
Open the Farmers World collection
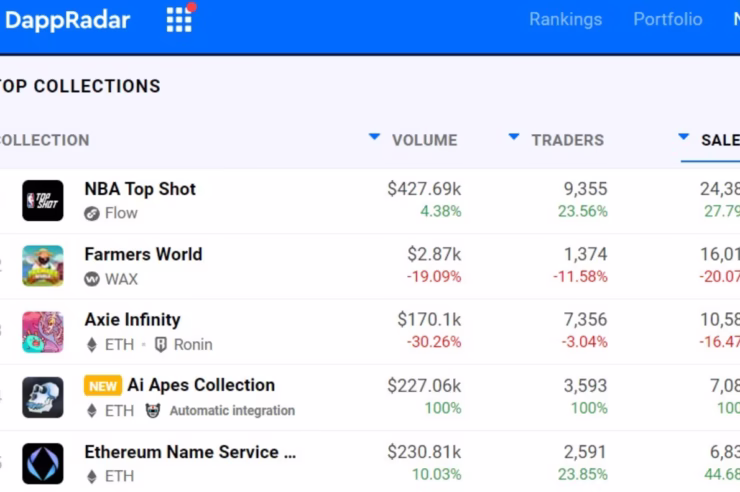pos(143,254)
